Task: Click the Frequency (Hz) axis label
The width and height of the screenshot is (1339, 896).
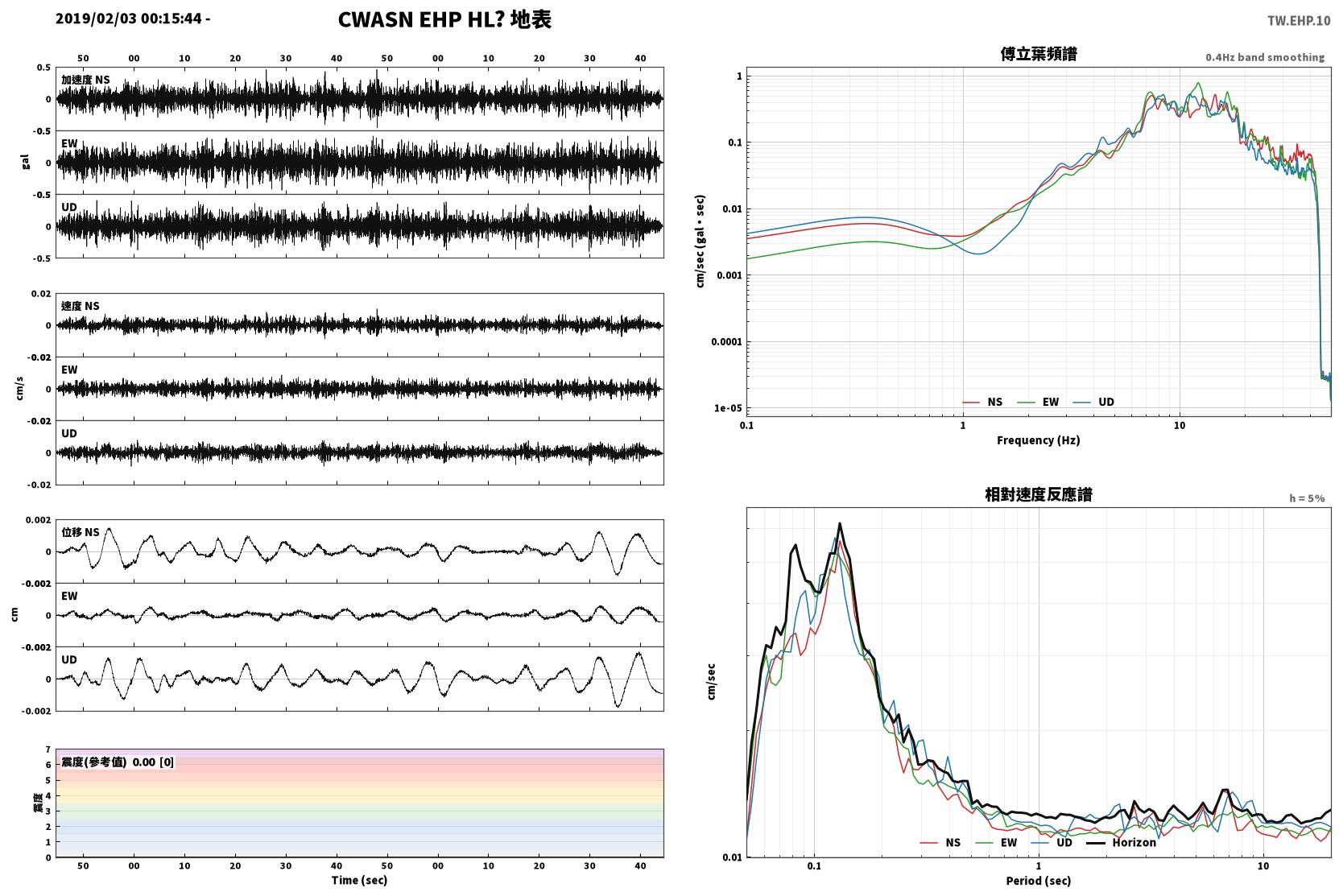Action: [x=1039, y=440]
